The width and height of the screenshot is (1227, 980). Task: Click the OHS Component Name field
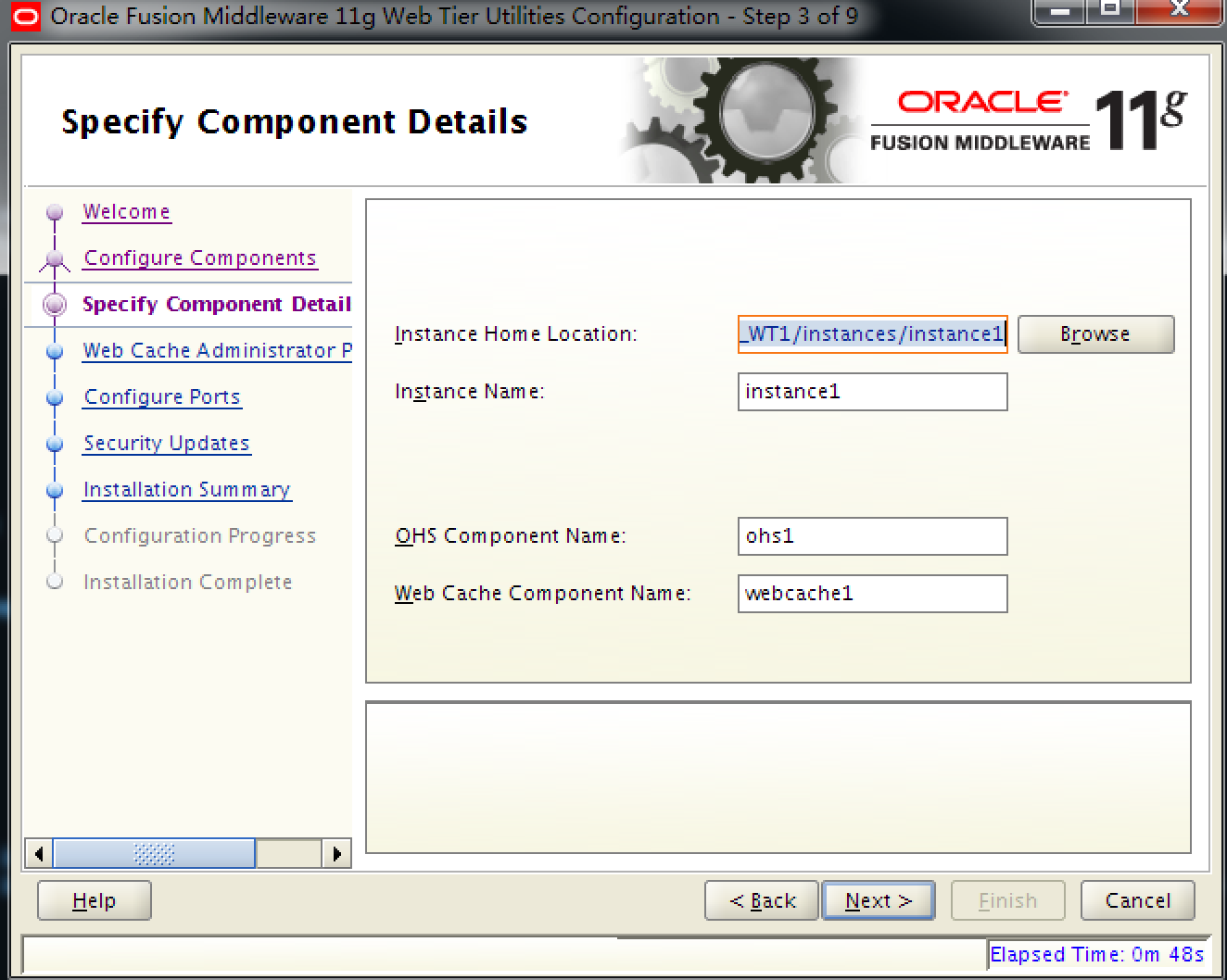(873, 536)
